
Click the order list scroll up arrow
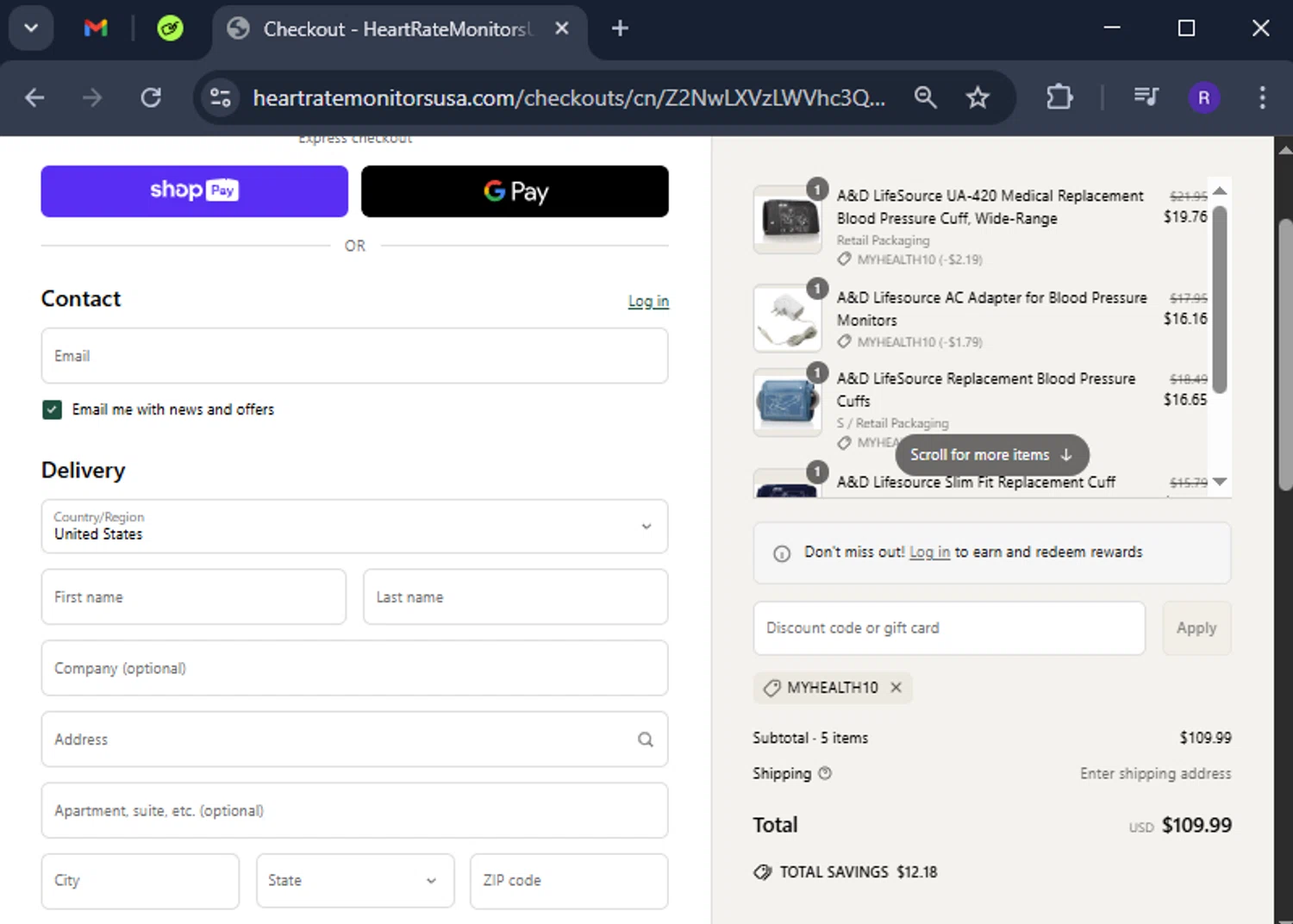pos(1220,191)
